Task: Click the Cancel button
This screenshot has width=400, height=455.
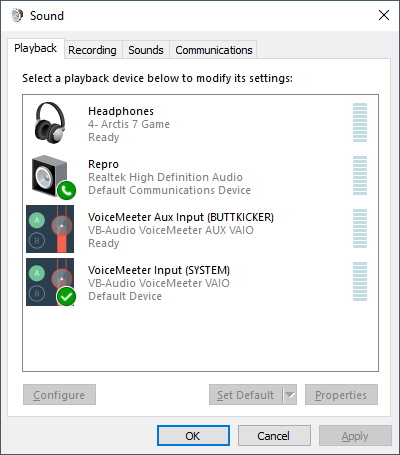Action: point(274,436)
